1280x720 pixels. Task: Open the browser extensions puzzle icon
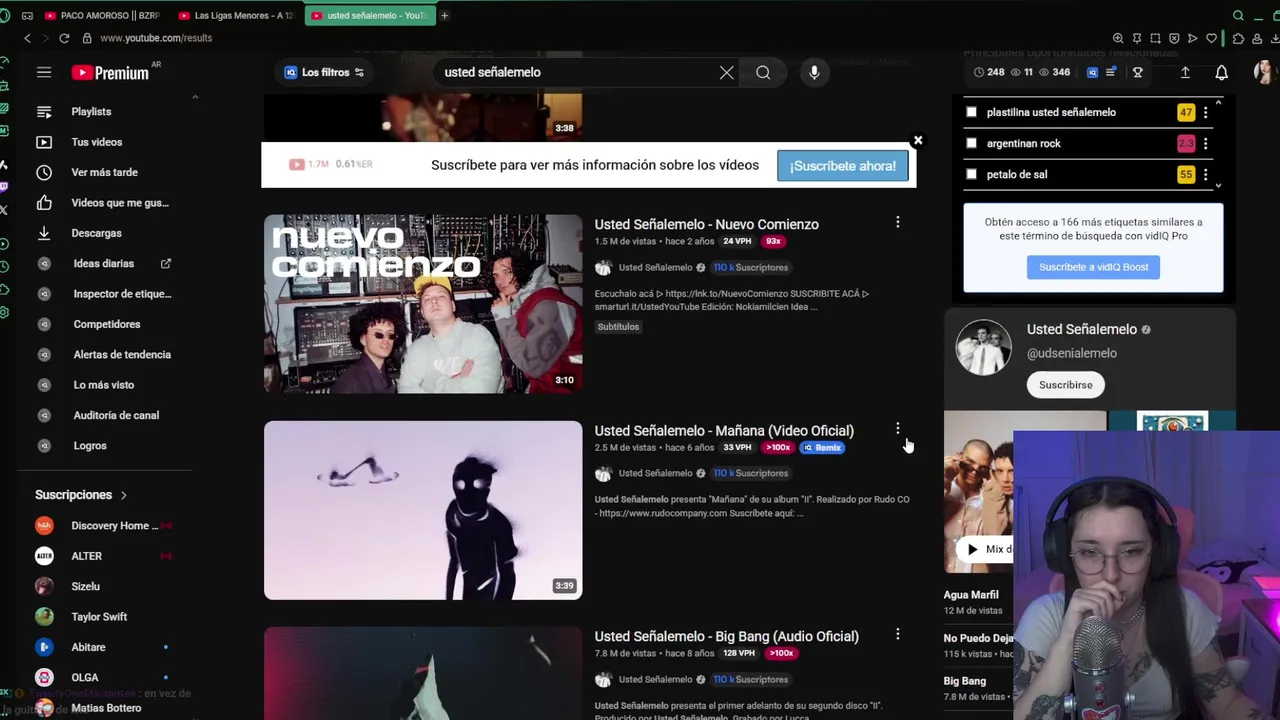[x=1238, y=38]
